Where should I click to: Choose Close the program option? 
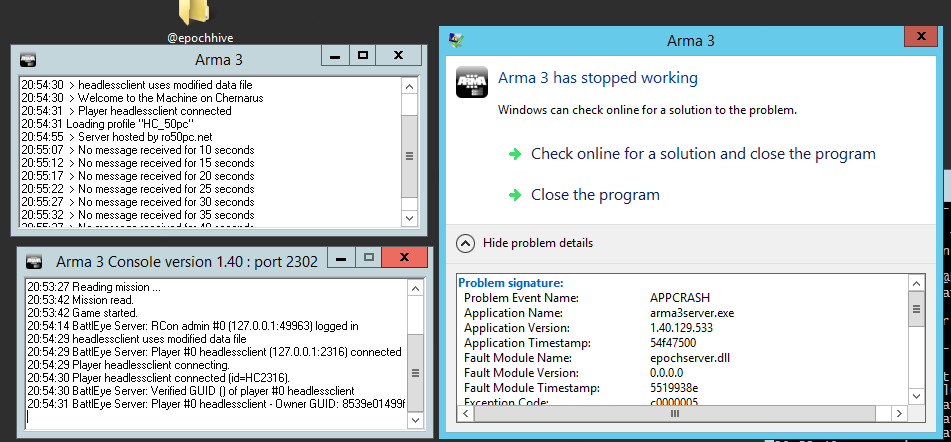coord(595,195)
